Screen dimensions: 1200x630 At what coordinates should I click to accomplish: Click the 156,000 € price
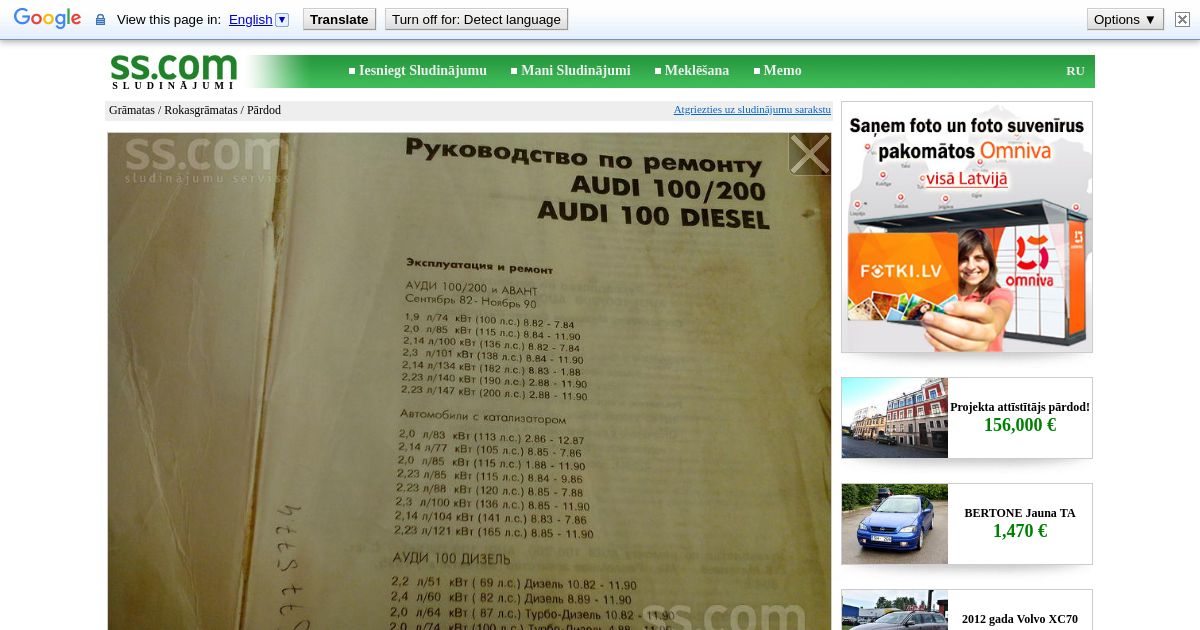click(x=1020, y=425)
